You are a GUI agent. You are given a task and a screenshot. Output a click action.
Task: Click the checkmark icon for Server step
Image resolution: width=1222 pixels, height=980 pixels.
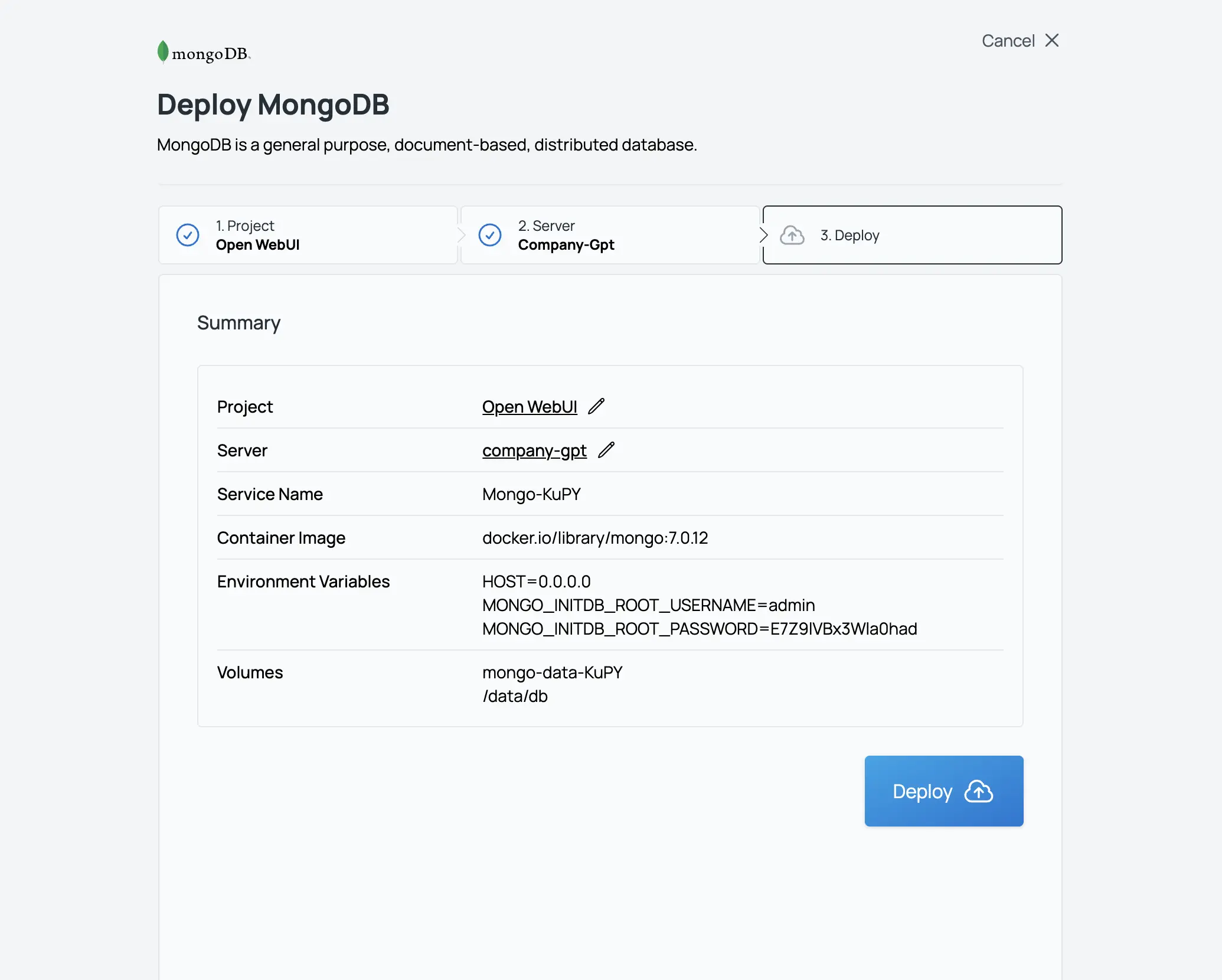490,235
